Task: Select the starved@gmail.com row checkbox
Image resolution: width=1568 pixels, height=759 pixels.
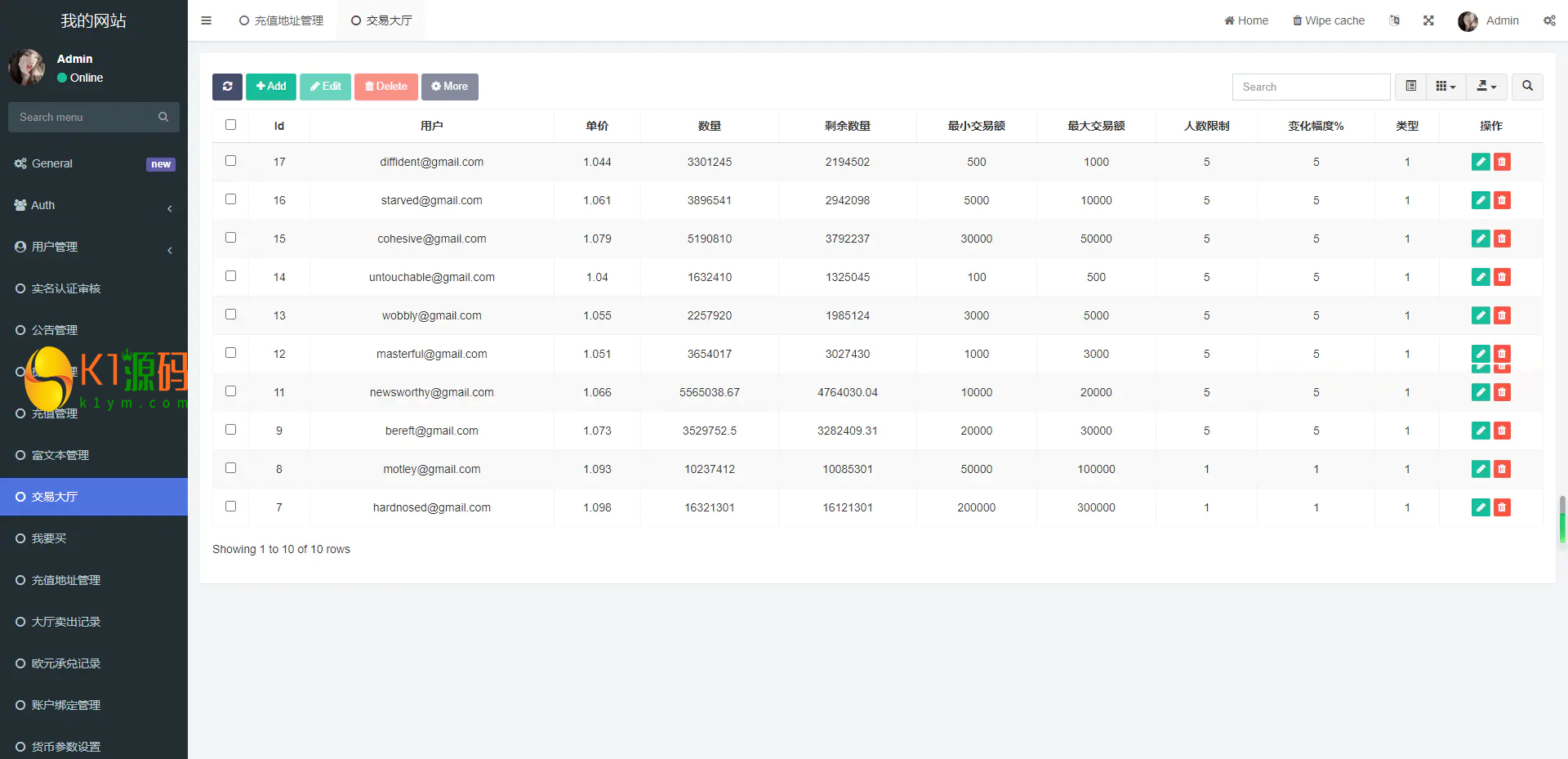Action: 231,199
